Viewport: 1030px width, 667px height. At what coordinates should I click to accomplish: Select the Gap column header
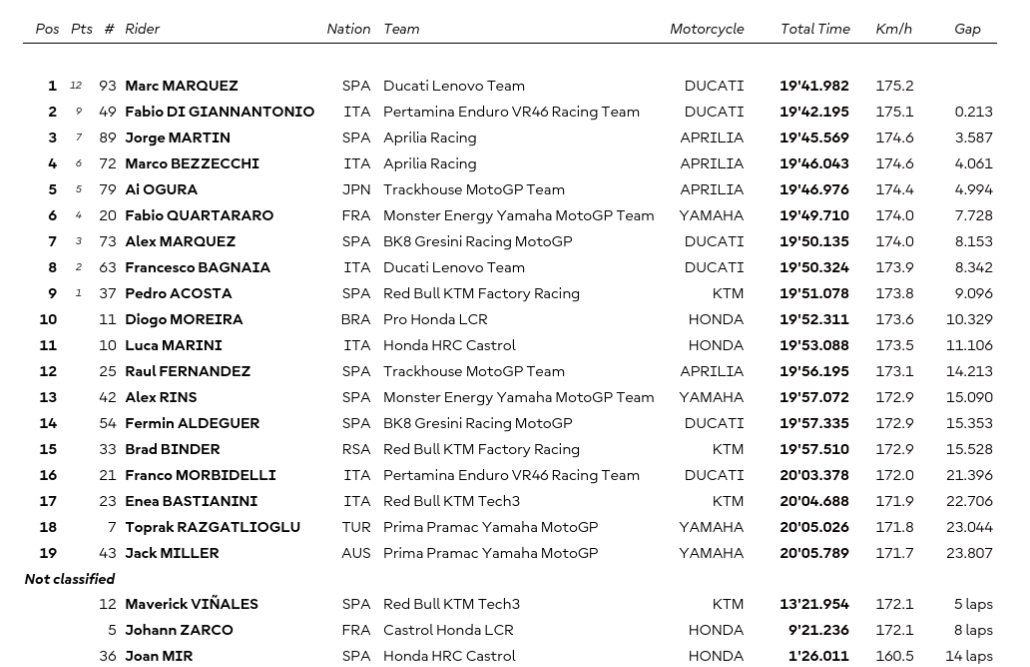[967, 29]
